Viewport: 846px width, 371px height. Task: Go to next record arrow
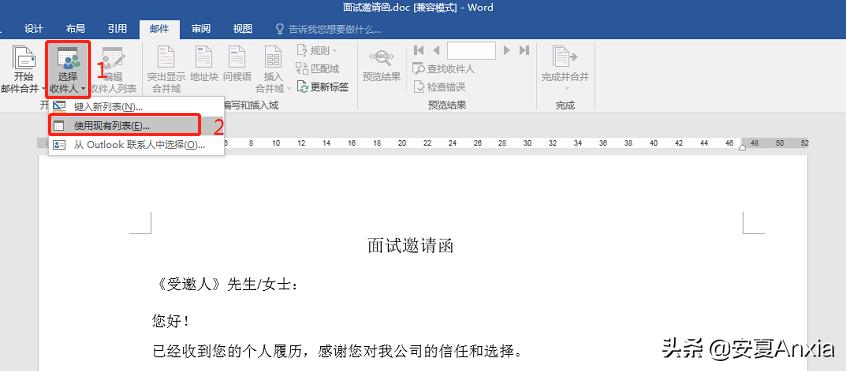tap(507, 51)
